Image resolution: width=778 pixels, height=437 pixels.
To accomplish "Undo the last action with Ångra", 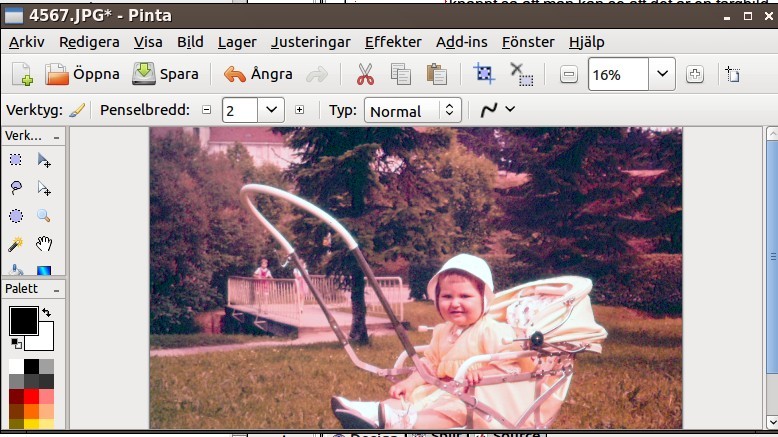I will click(x=258, y=74).
